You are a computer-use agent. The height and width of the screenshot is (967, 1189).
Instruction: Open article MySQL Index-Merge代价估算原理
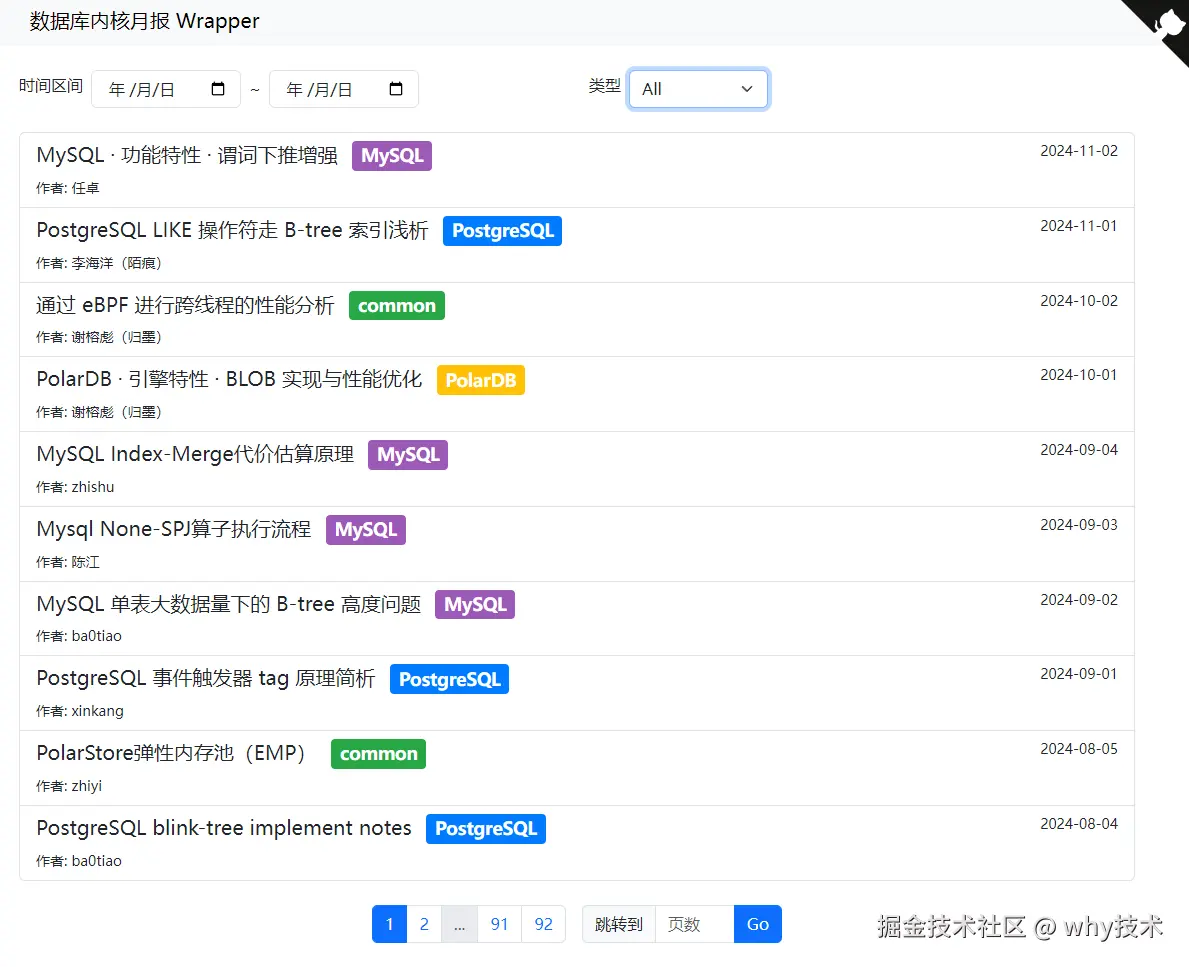[x=195, y=454]
